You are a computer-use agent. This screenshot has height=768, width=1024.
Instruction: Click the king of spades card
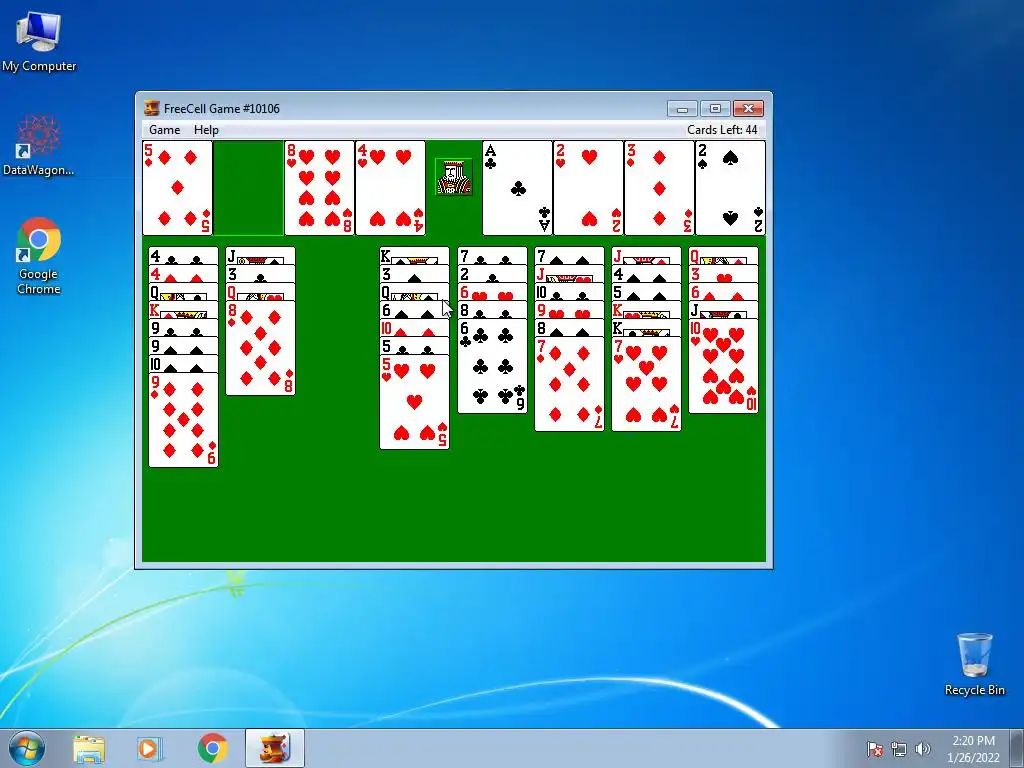pos(415,255)
